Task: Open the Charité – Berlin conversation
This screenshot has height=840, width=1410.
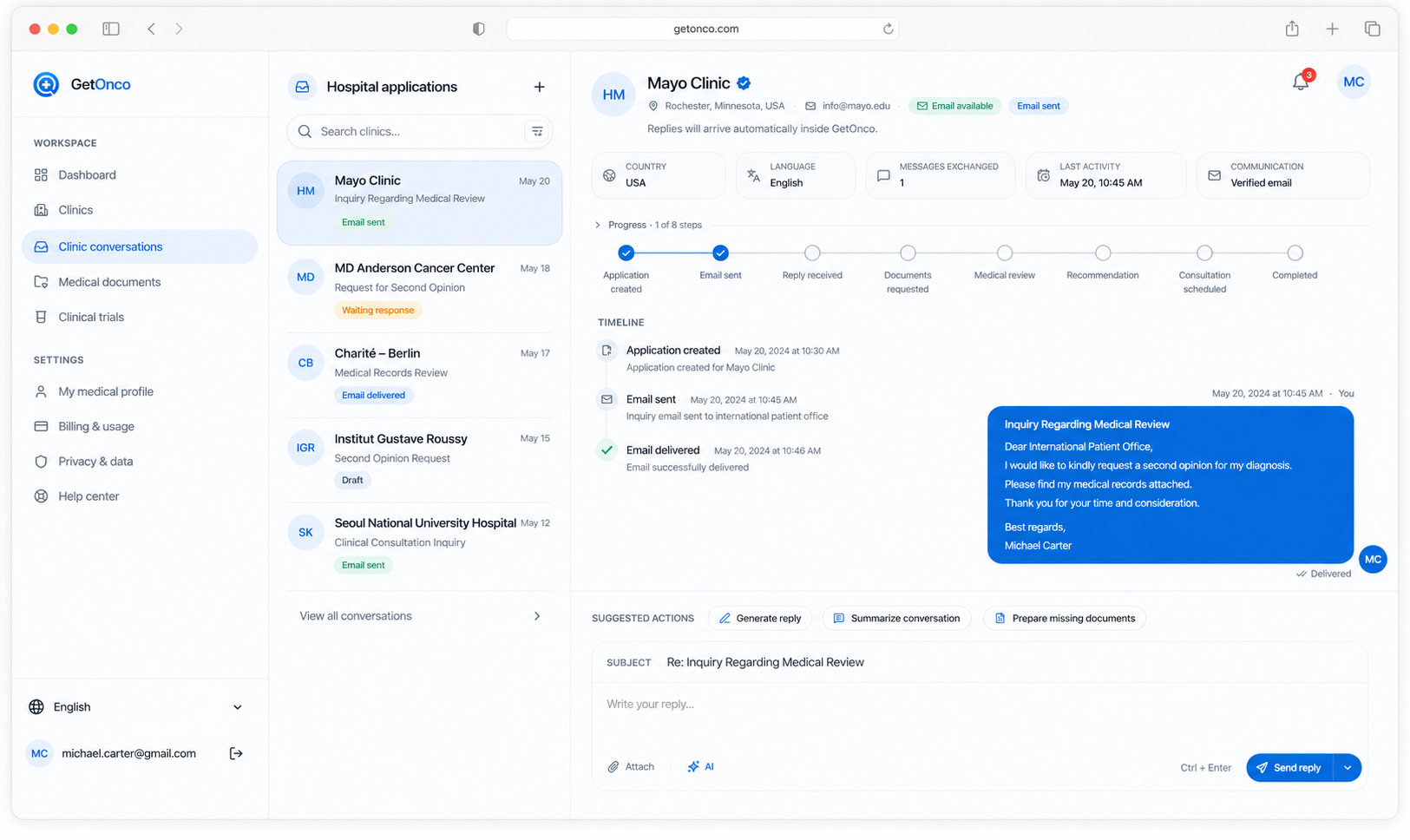Action: click(x=420, y=374)
